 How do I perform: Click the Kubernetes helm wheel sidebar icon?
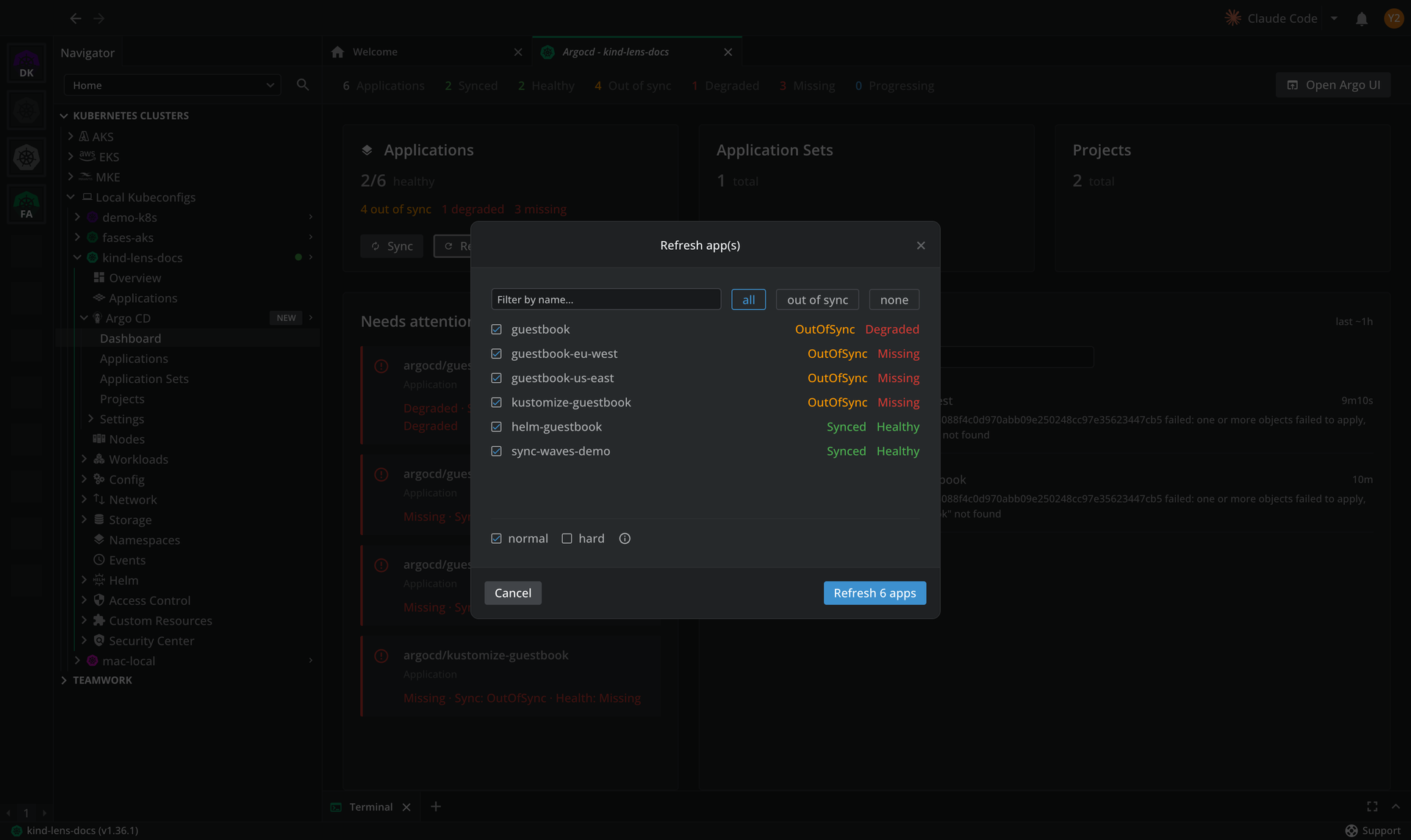click(x=26, y=157)
